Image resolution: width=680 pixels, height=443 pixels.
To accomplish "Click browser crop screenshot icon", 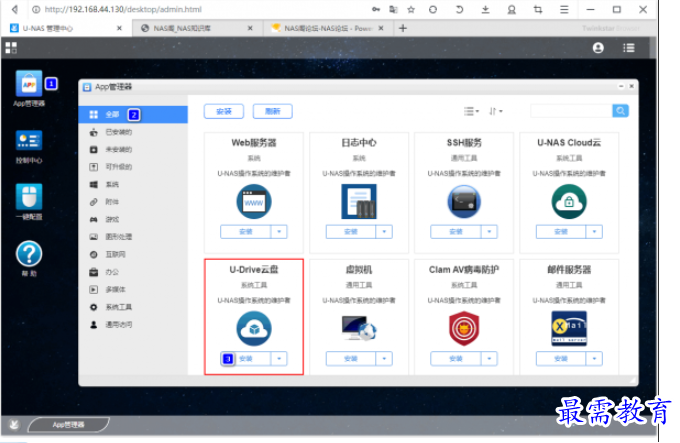I will pyautogui.click(x=538, y=9).
